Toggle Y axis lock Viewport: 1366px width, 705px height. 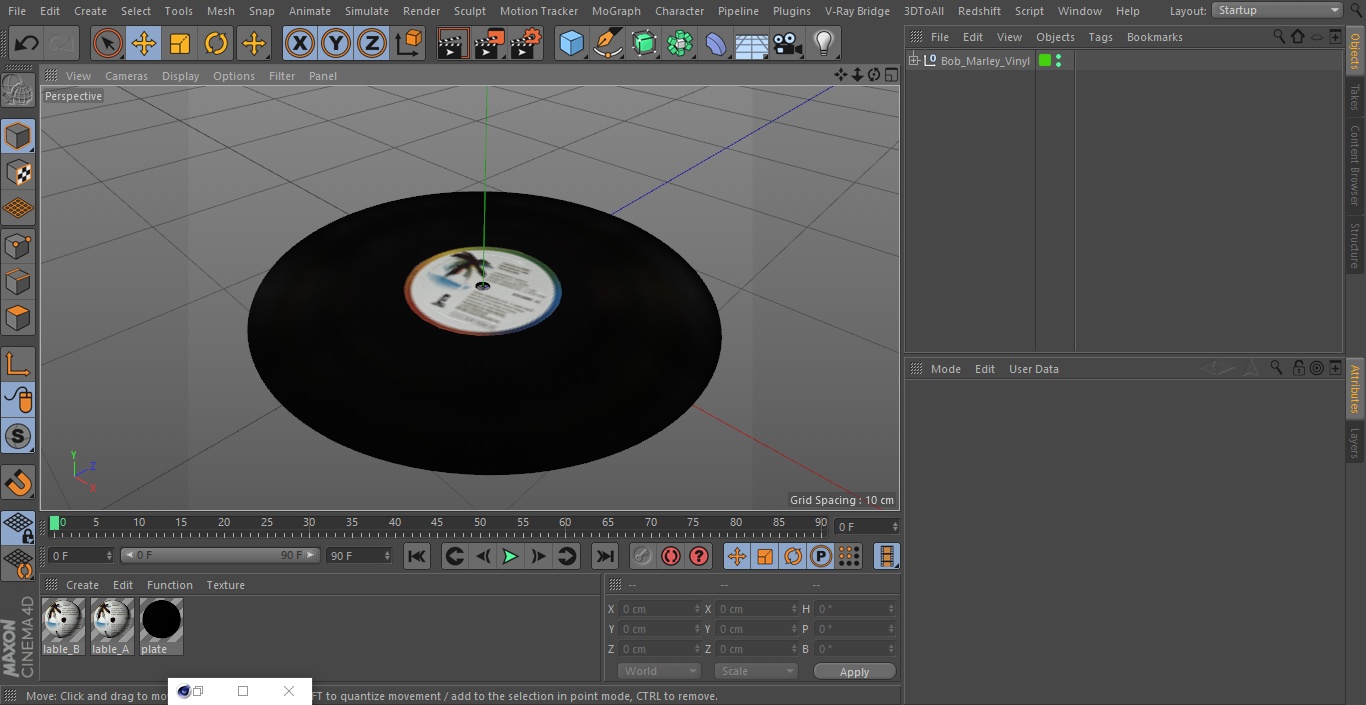coord(336,44)
